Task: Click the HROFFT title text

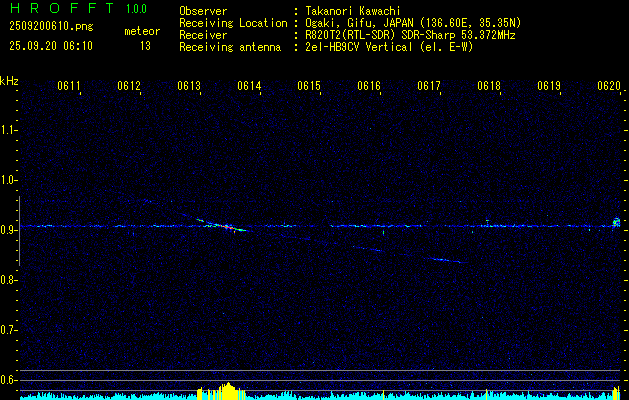Action: point(61,10)
